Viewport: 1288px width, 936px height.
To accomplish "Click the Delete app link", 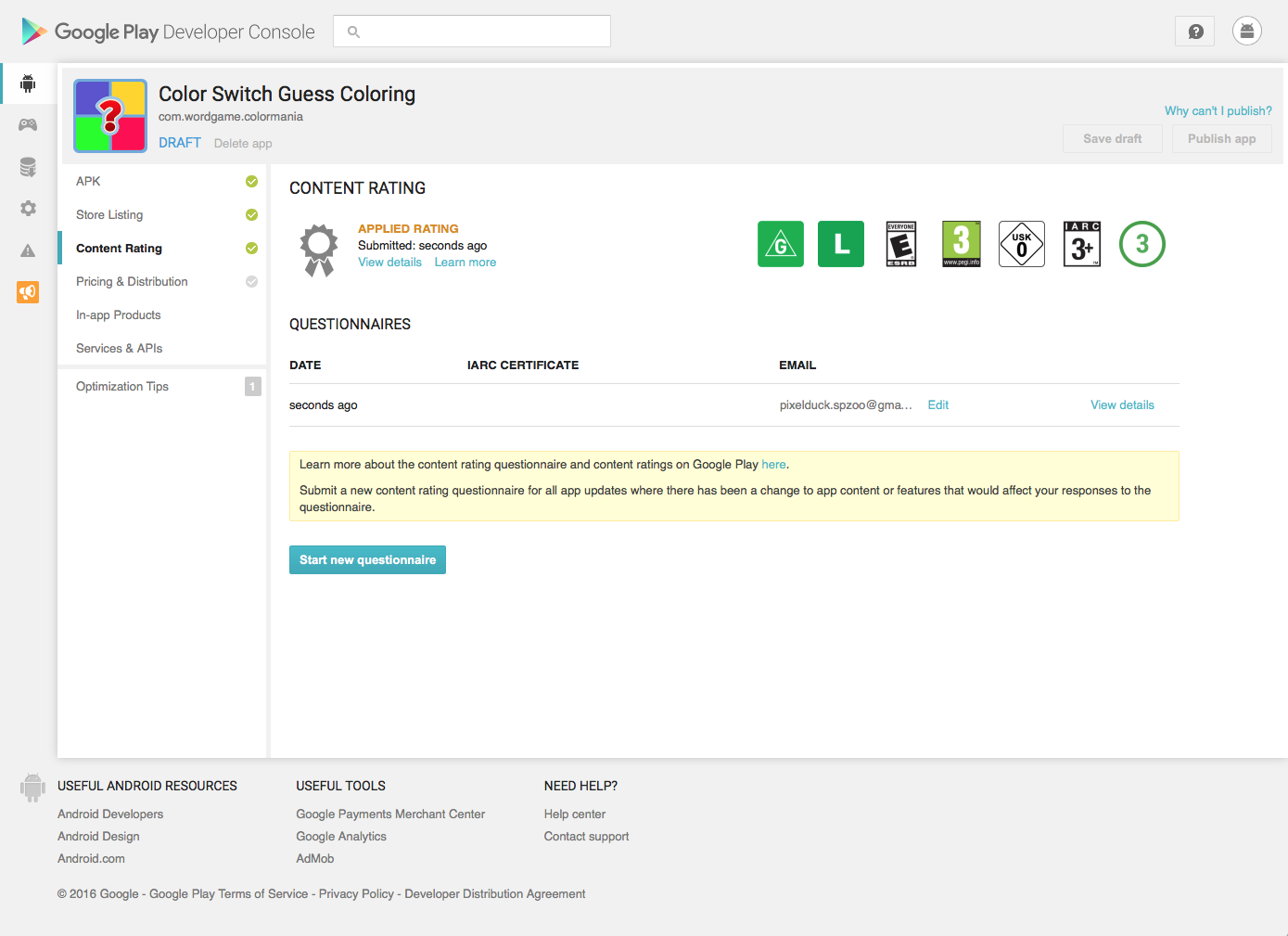I will 243,144.
